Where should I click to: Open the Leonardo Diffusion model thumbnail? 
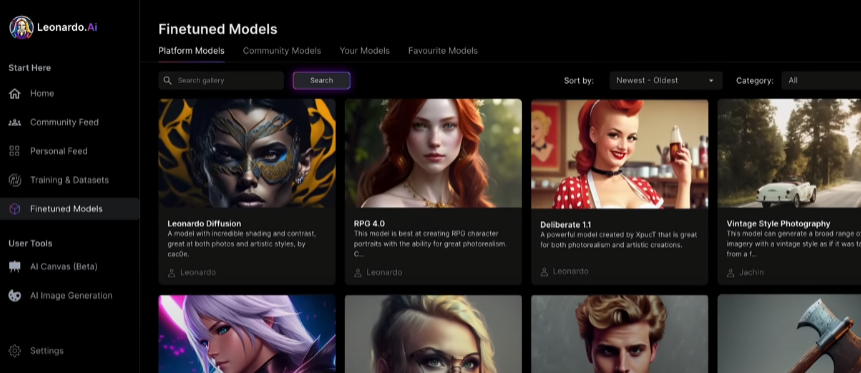coord(247,153)
